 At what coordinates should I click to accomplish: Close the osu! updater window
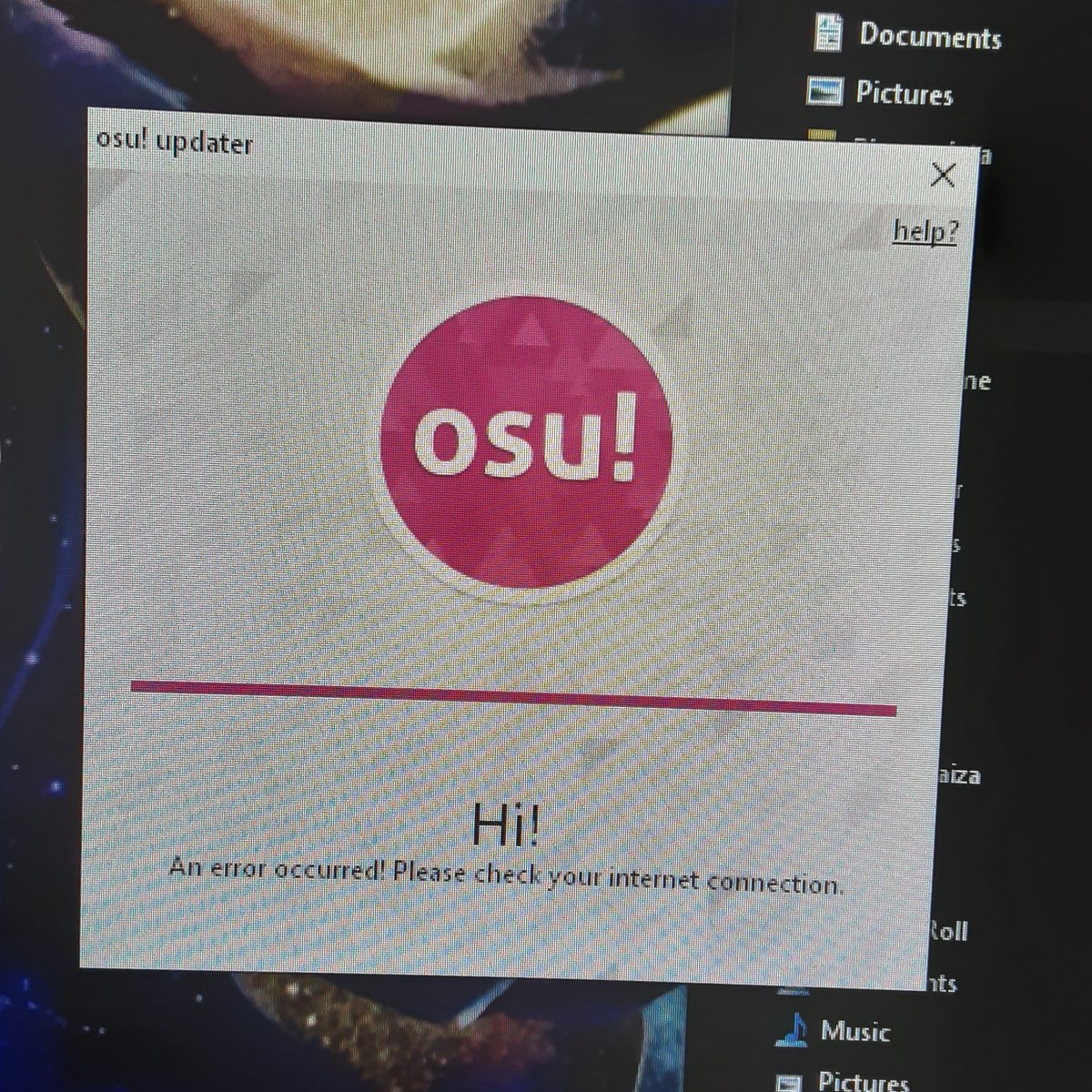click(x=943, y=175)
